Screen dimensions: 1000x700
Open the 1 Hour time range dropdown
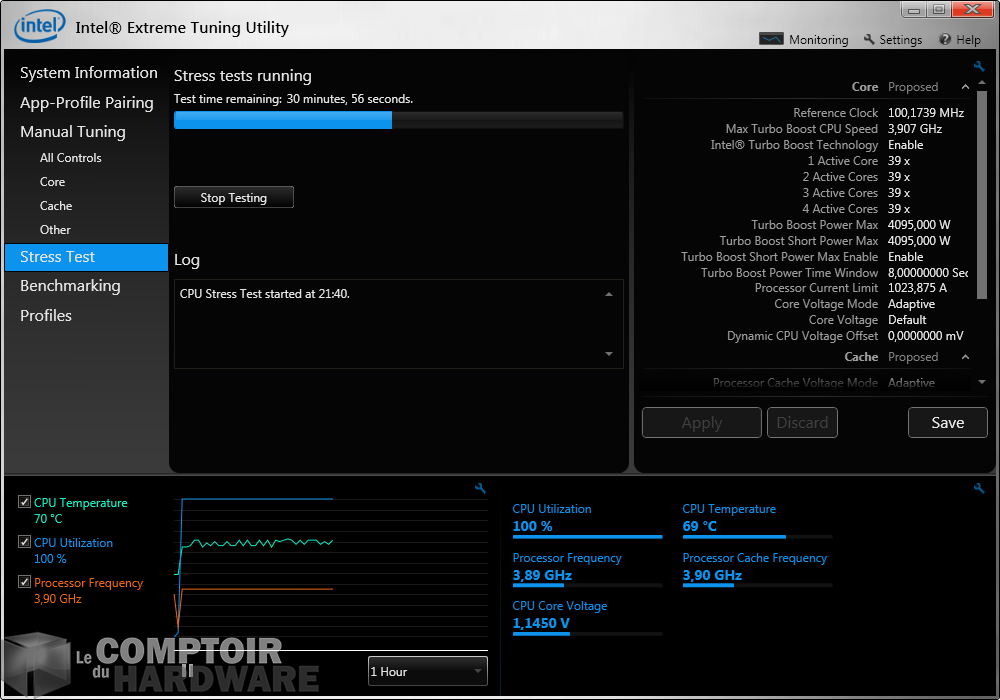(x=427, y=671)
